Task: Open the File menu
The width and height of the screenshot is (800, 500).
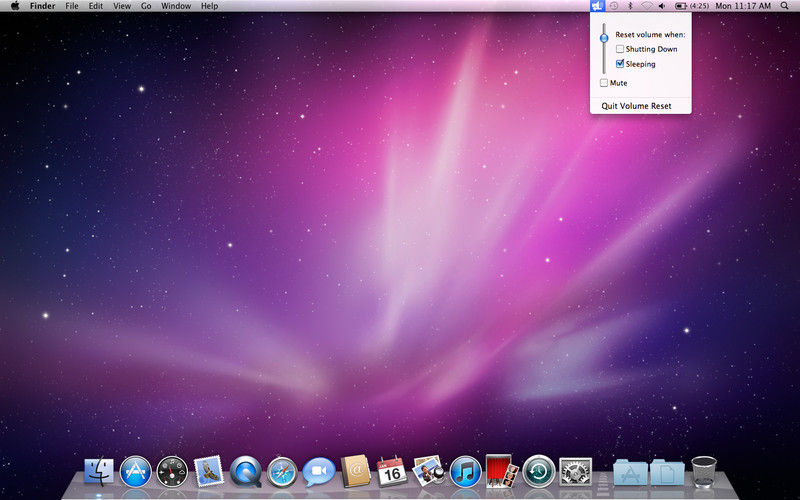Action: point(72,6)
